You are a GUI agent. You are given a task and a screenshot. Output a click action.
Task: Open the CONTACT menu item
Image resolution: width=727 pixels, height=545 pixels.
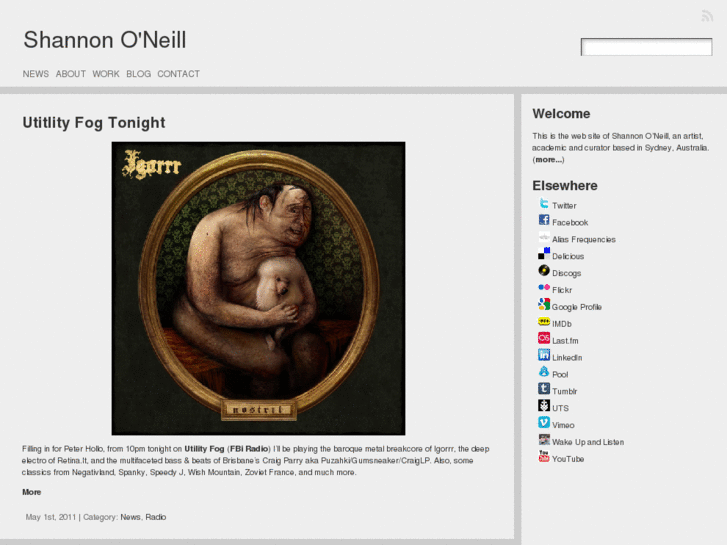(x=179, y=74)
